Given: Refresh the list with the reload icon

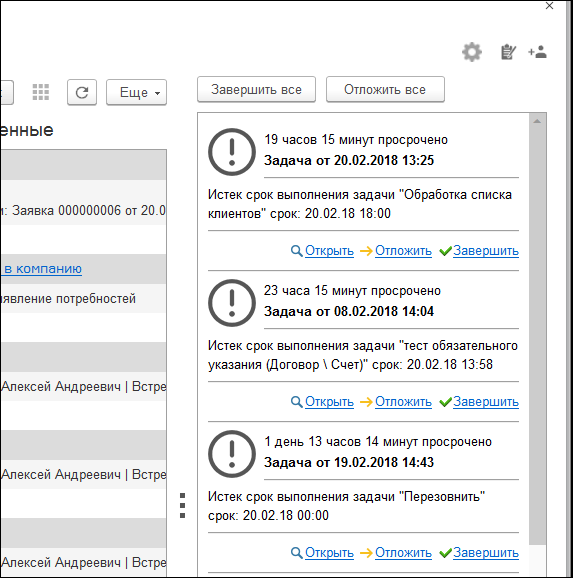Looking at the screenshot, I should tap(82, 92).
